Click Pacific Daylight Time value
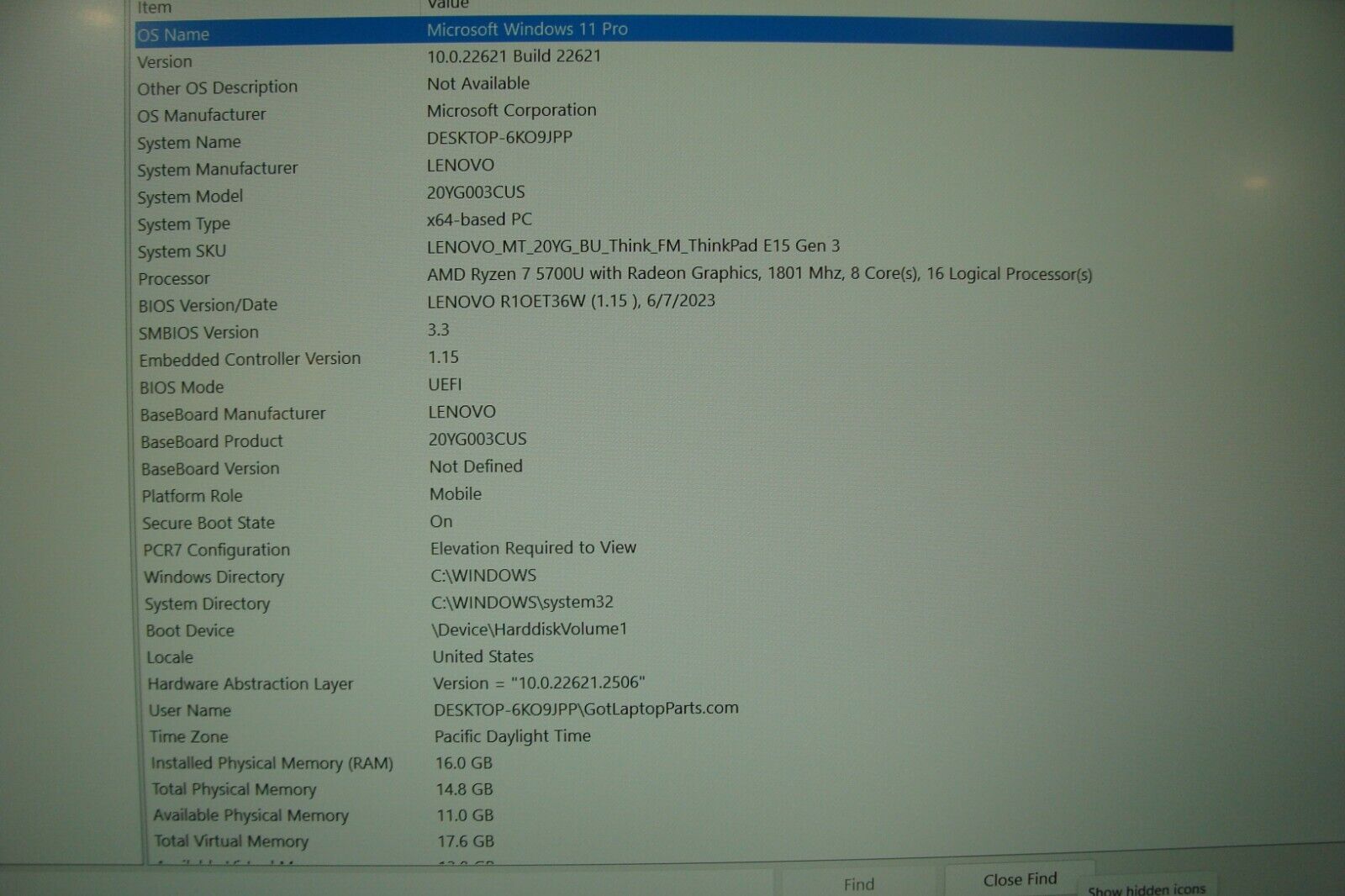 pyautogui.click(x=513, y=736)
